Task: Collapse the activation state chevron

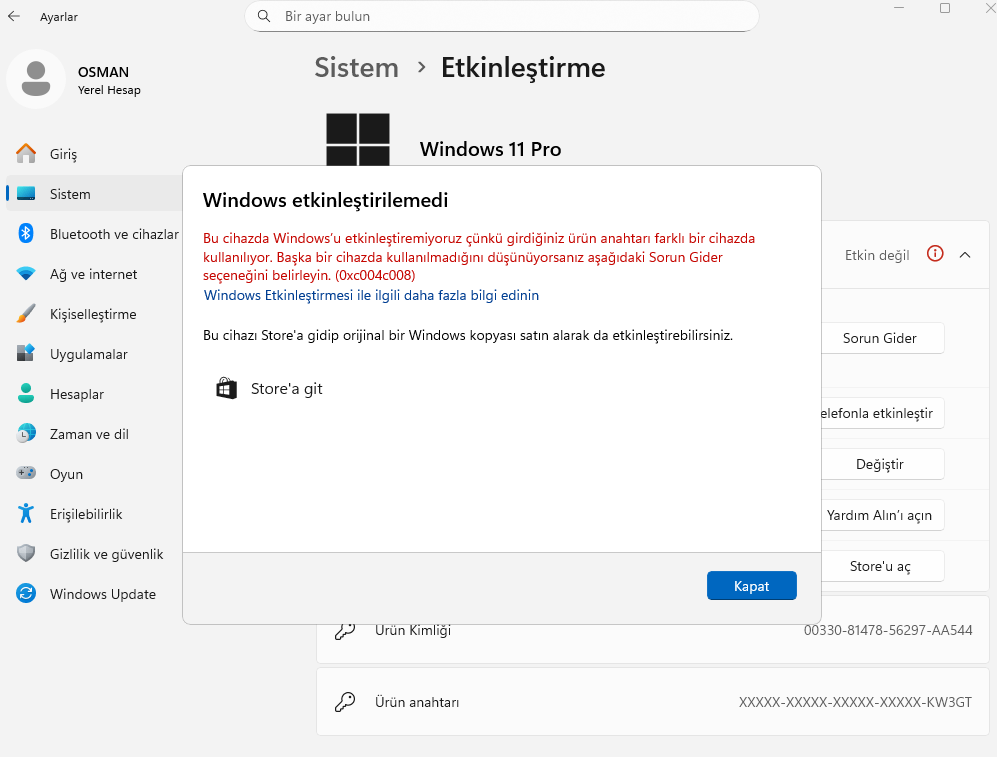Action: click(965, 255)
